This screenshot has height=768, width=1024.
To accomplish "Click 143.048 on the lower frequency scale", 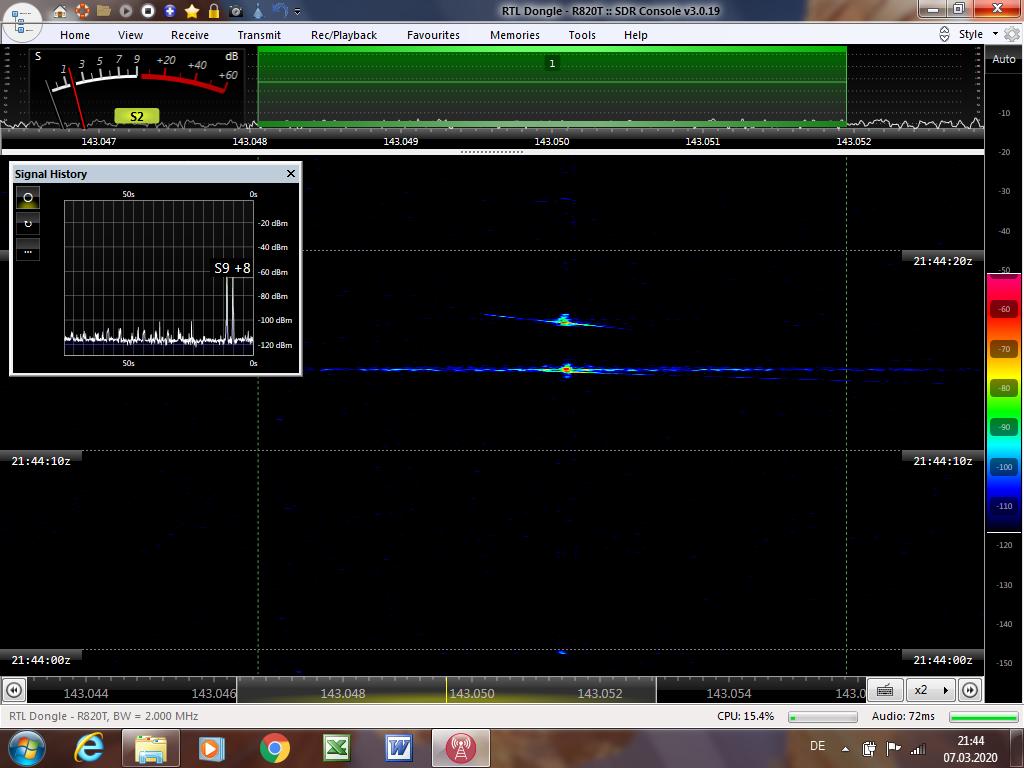I will [x=343, y=694].
